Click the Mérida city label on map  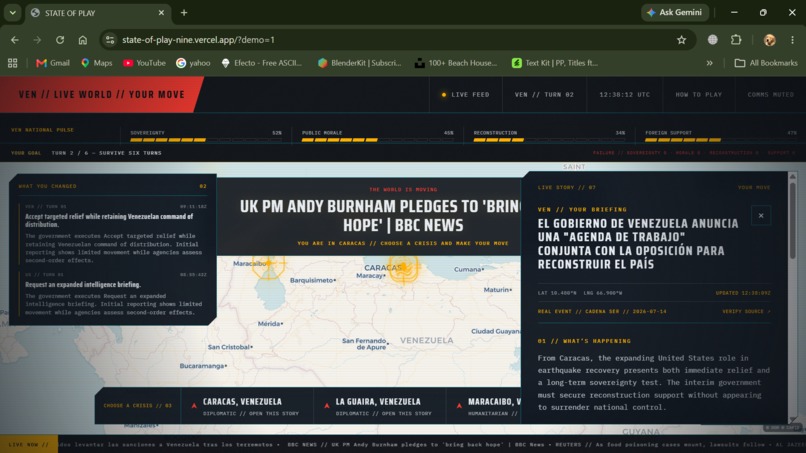click(269, 323)
